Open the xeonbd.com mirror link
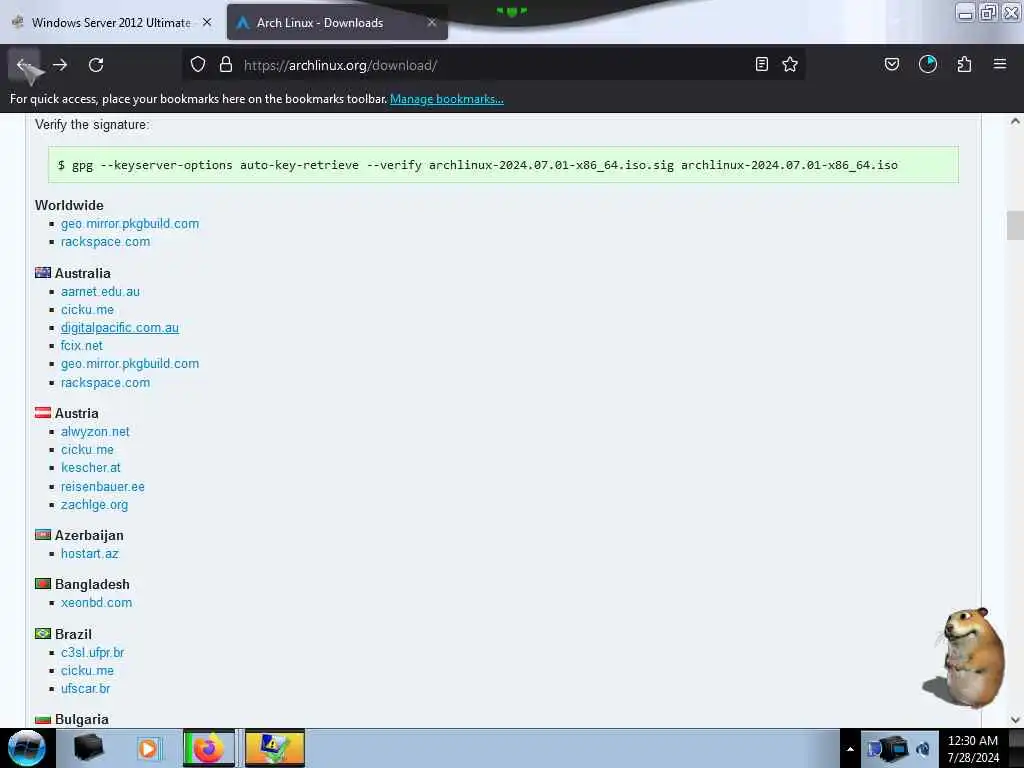Viewport: 1024px width, 768px height. tap(96, 603)
